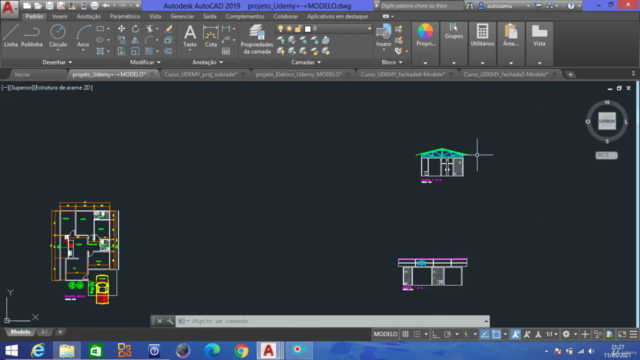Expand the Camadas panel
640x360 pixels.
point(306,62)
